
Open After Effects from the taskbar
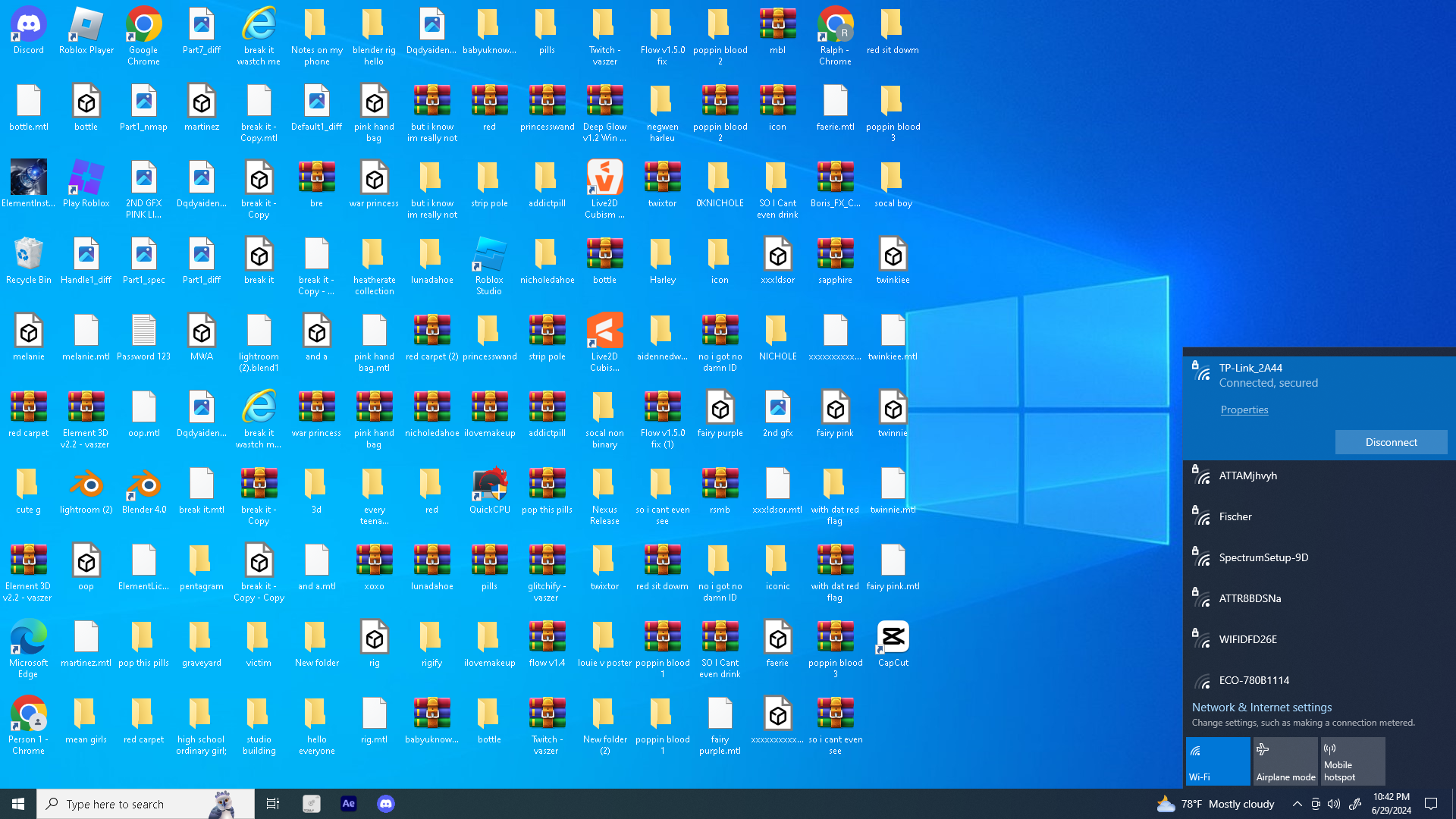point(349,804)
